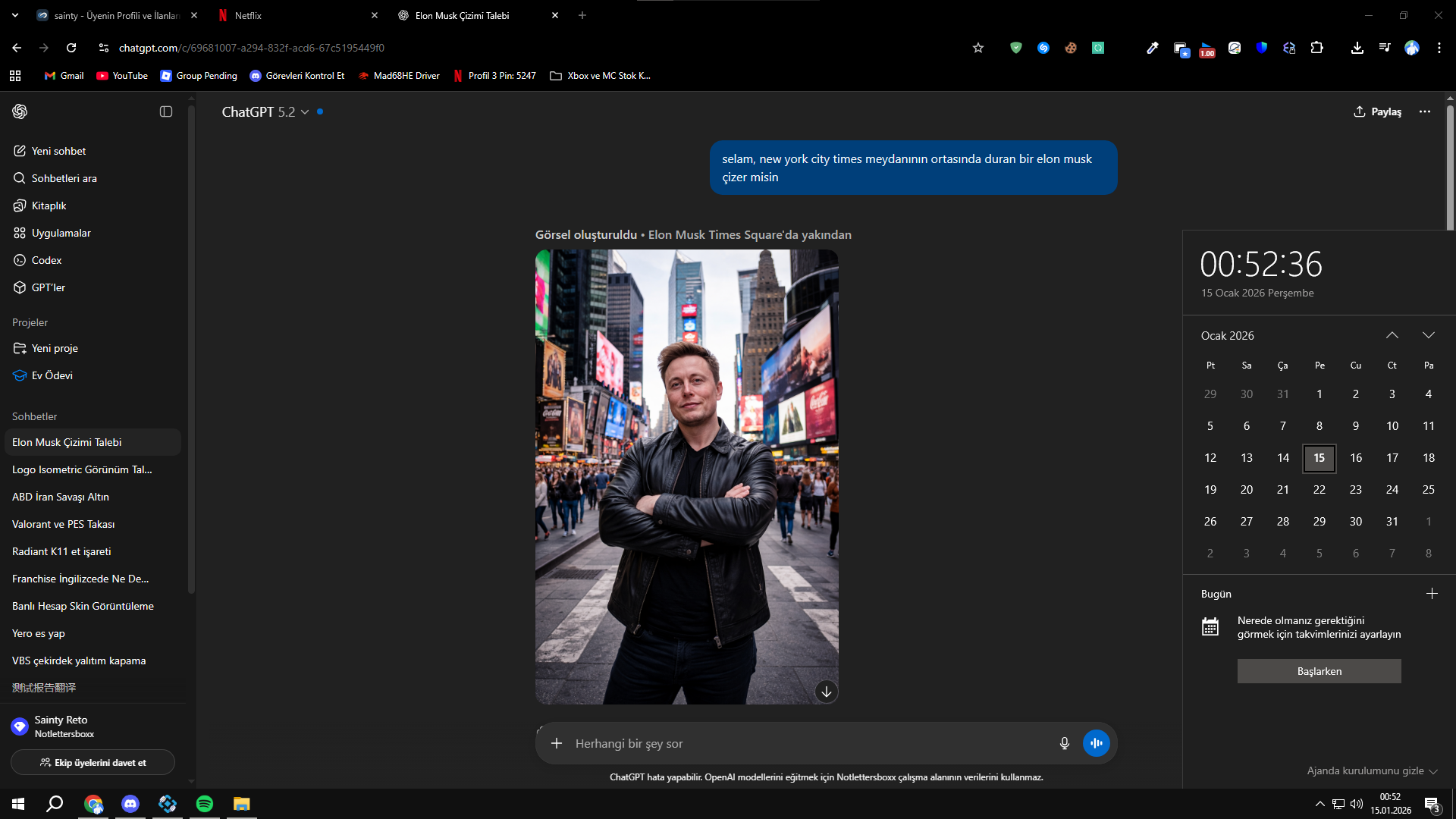
Task: Click the microphone dictation icon
Action: [x=1065, y=743]
